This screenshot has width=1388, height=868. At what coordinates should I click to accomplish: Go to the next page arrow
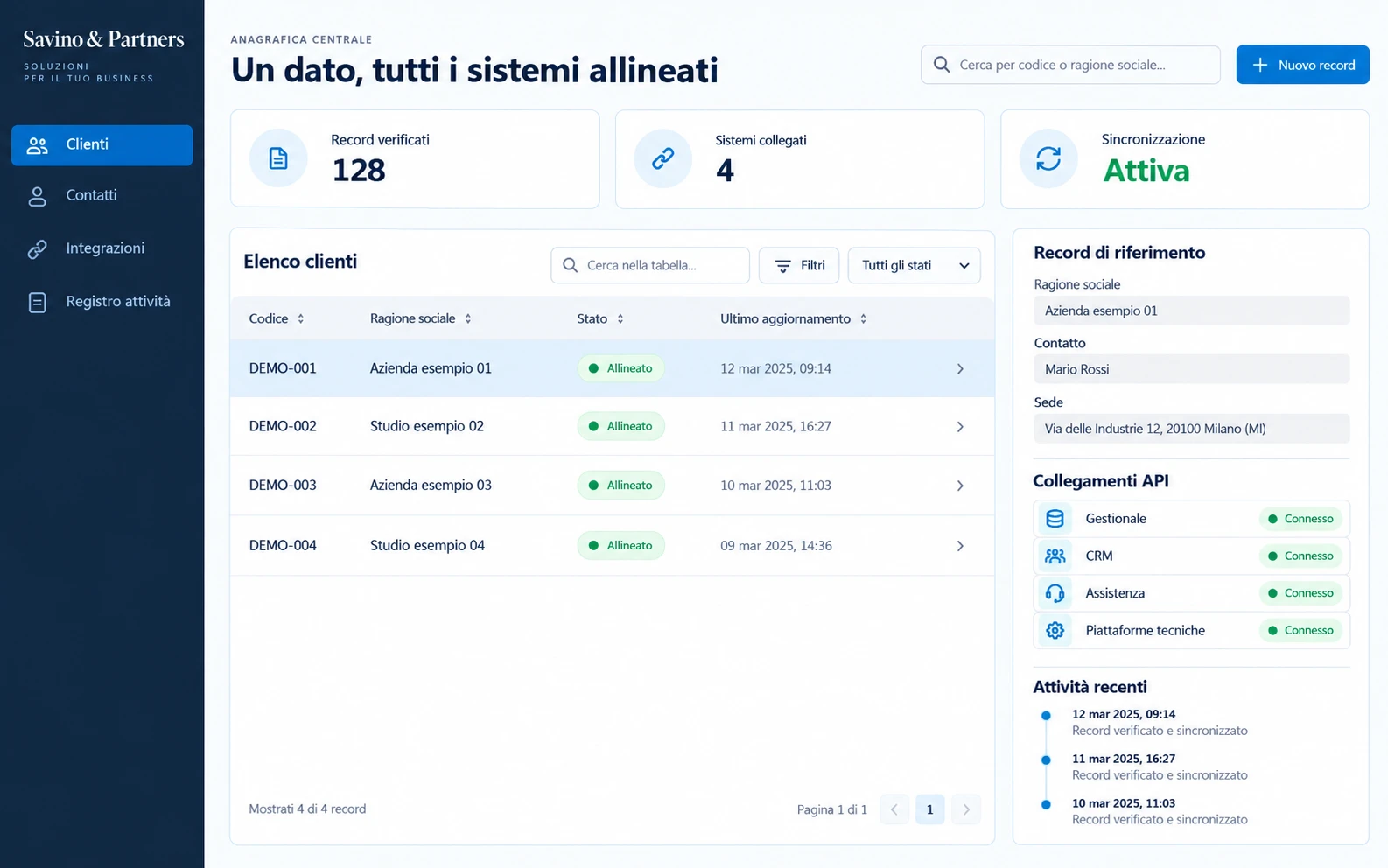click(966, 809)
